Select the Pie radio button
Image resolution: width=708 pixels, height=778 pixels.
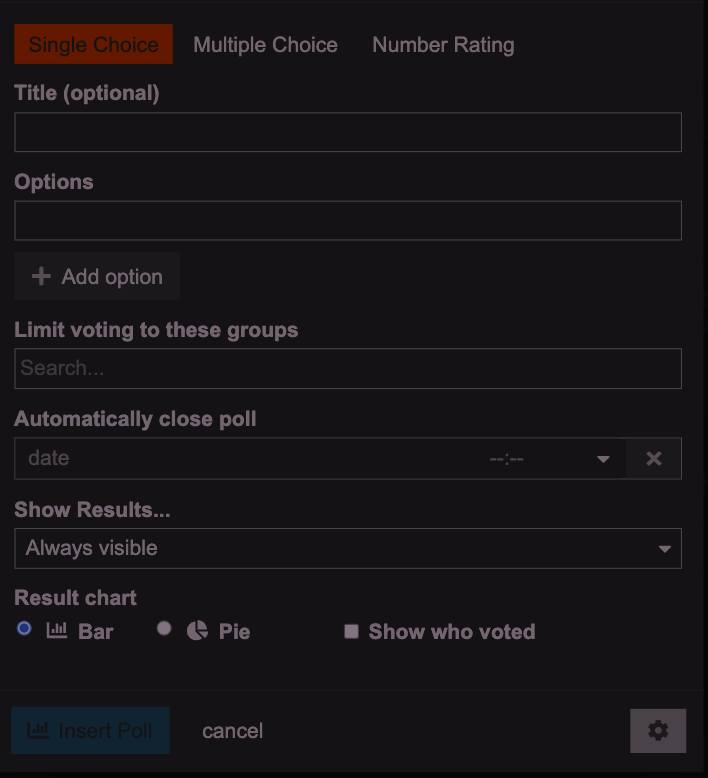pyautogui.click(x=164, y=628)
